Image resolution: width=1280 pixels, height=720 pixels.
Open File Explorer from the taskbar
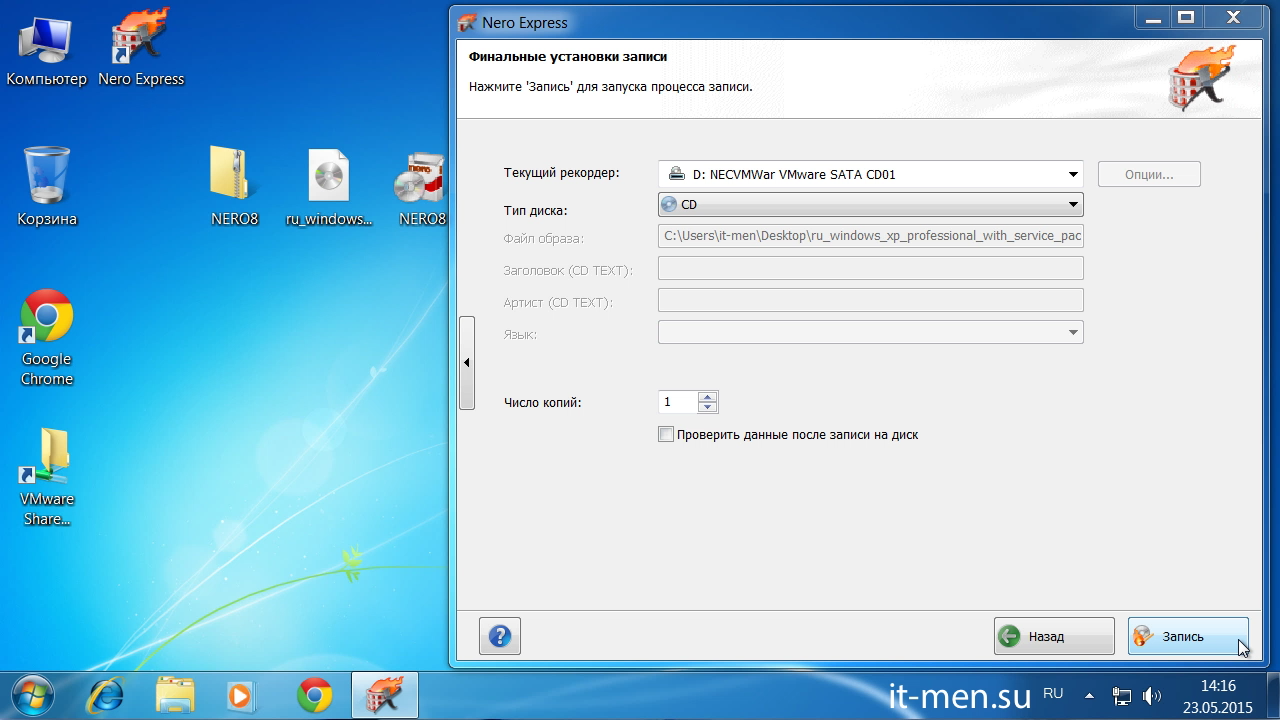point(175,695)
